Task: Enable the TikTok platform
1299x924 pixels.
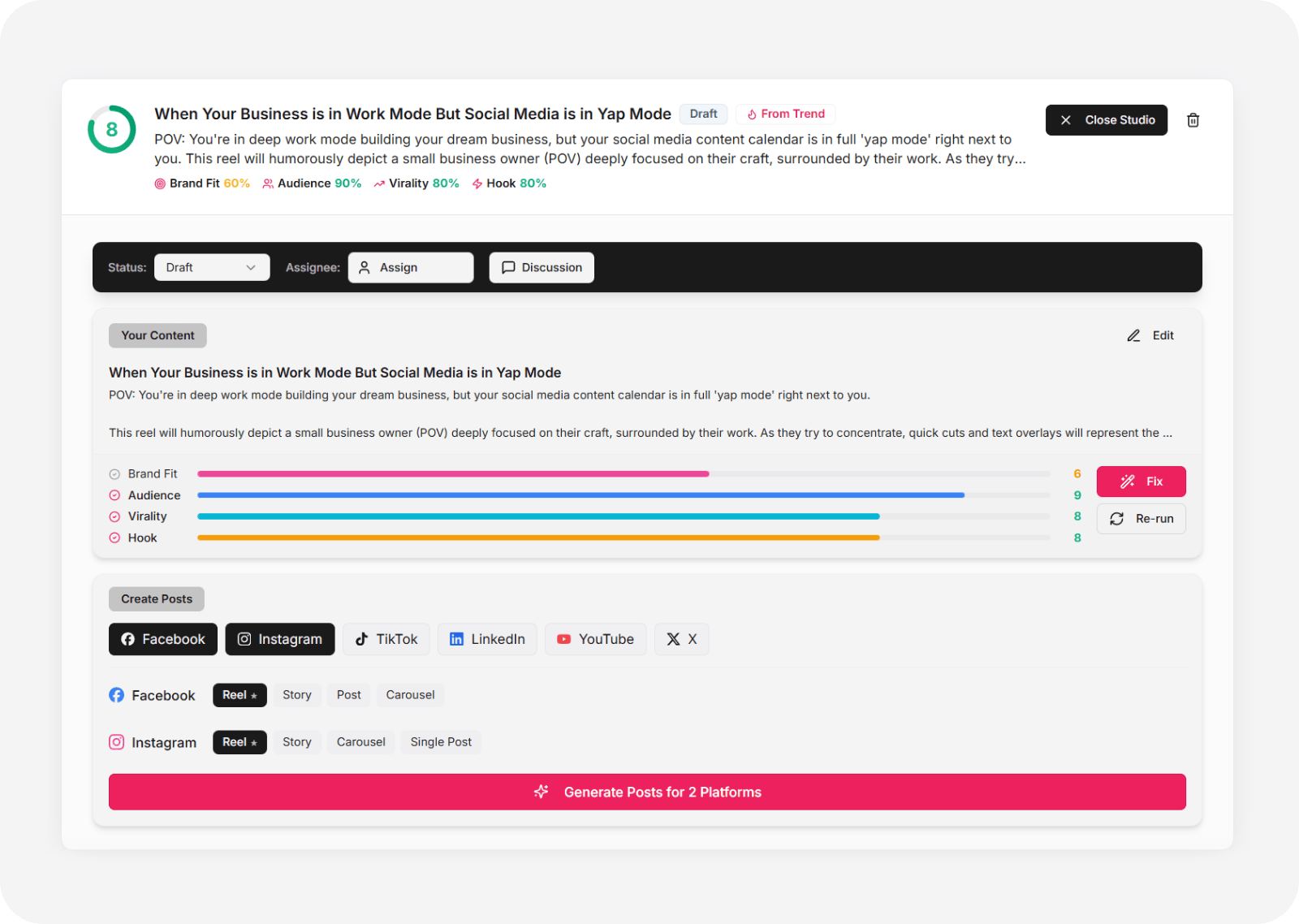Action: point(386,639)
